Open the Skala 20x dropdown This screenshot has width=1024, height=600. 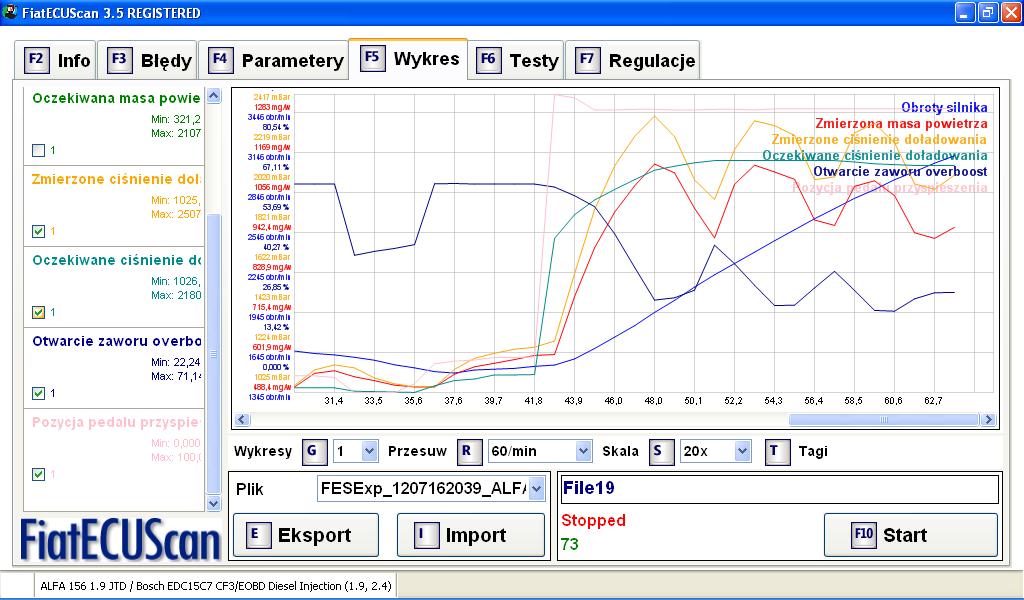click(742, 451)
